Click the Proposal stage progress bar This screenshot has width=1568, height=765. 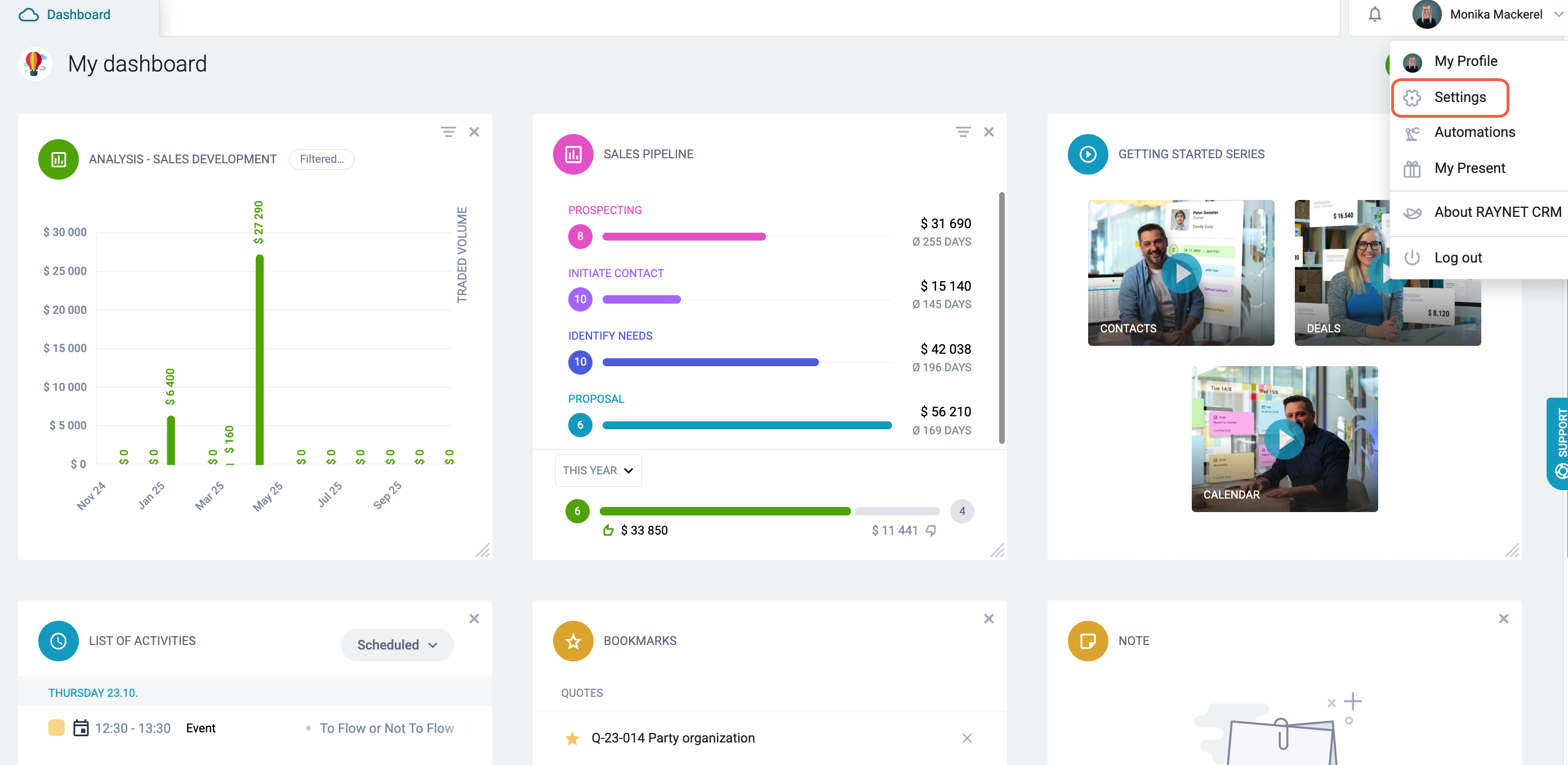pos(747,425)
